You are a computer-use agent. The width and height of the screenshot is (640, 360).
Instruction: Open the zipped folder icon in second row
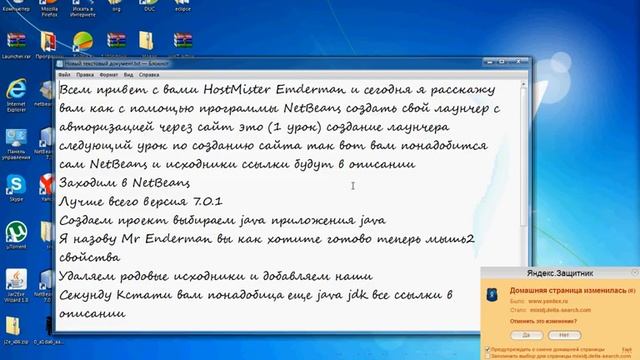click(x=147, y=42)
